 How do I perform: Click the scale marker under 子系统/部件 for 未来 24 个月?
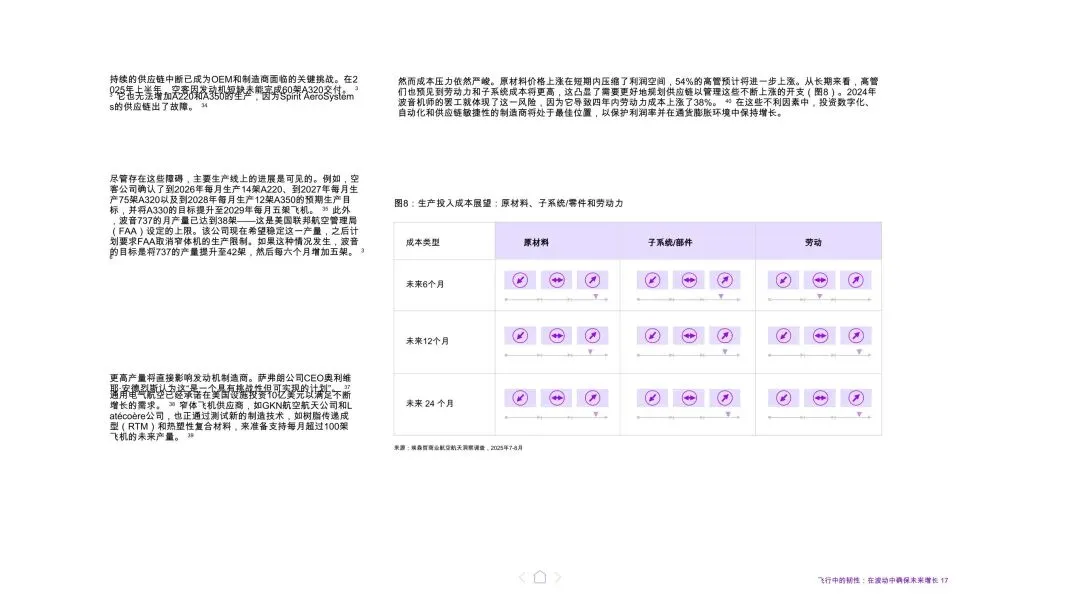point(728,414)
